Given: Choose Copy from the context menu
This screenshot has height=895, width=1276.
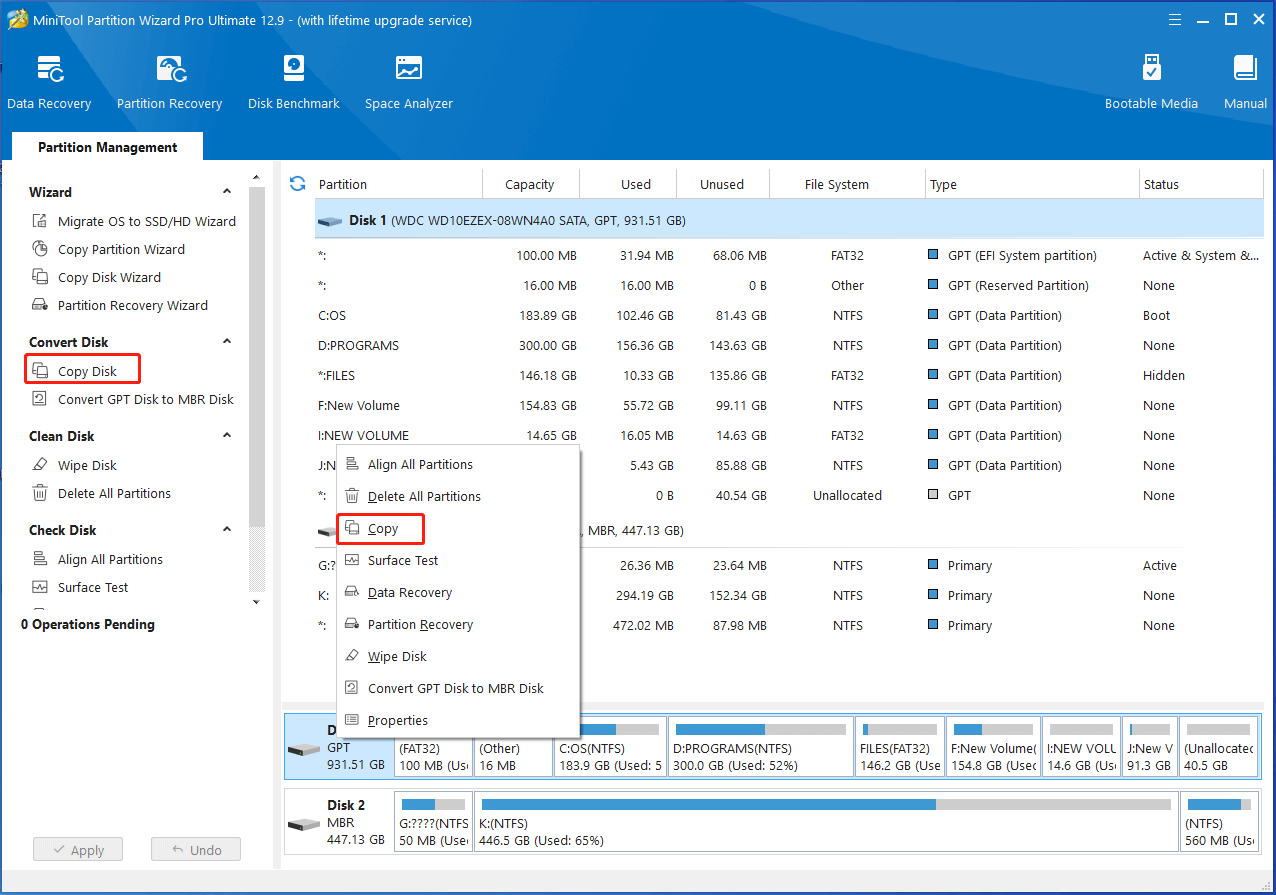Looking at the screenshot, I should coord(382,529).
